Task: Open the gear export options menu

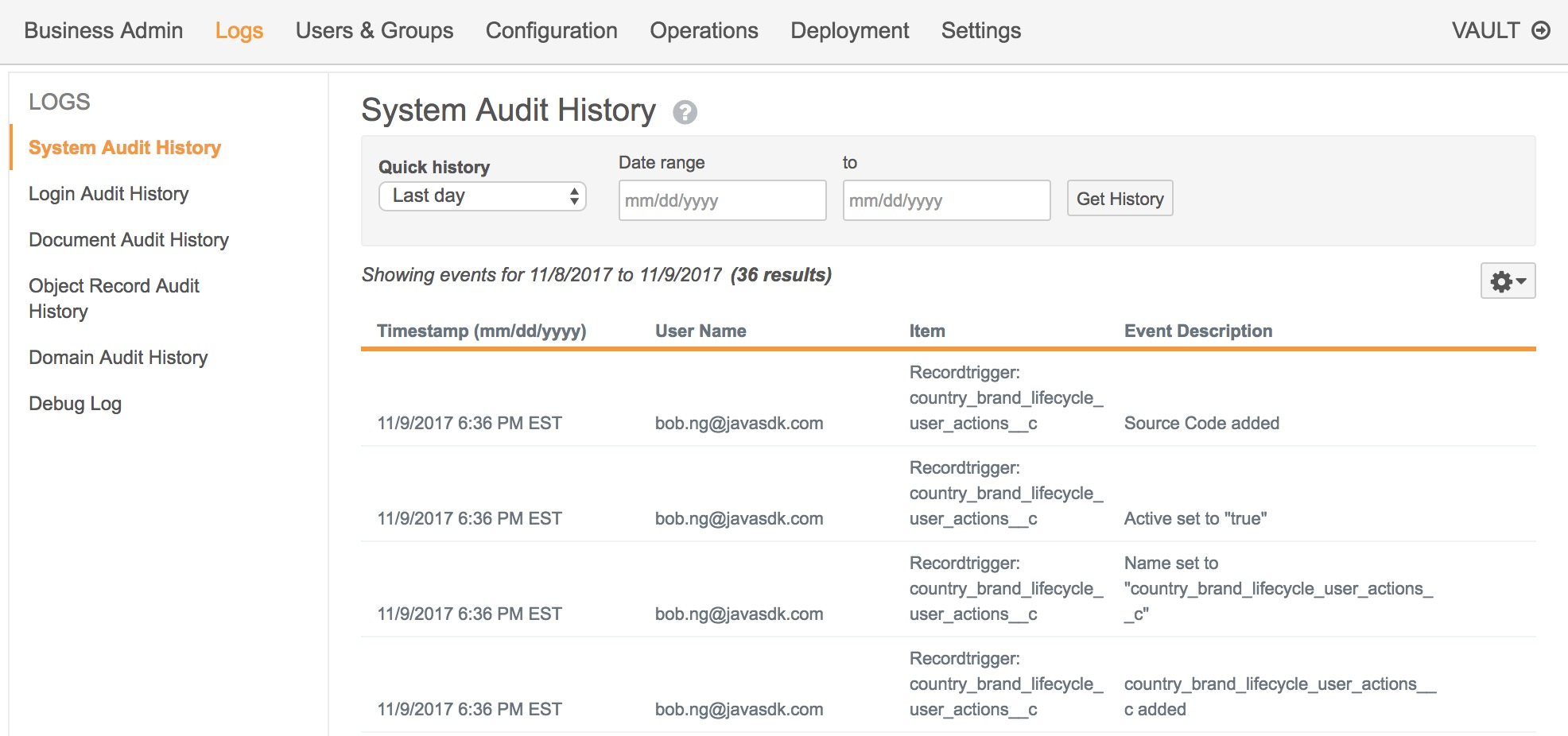Action: coord(1502,281)
